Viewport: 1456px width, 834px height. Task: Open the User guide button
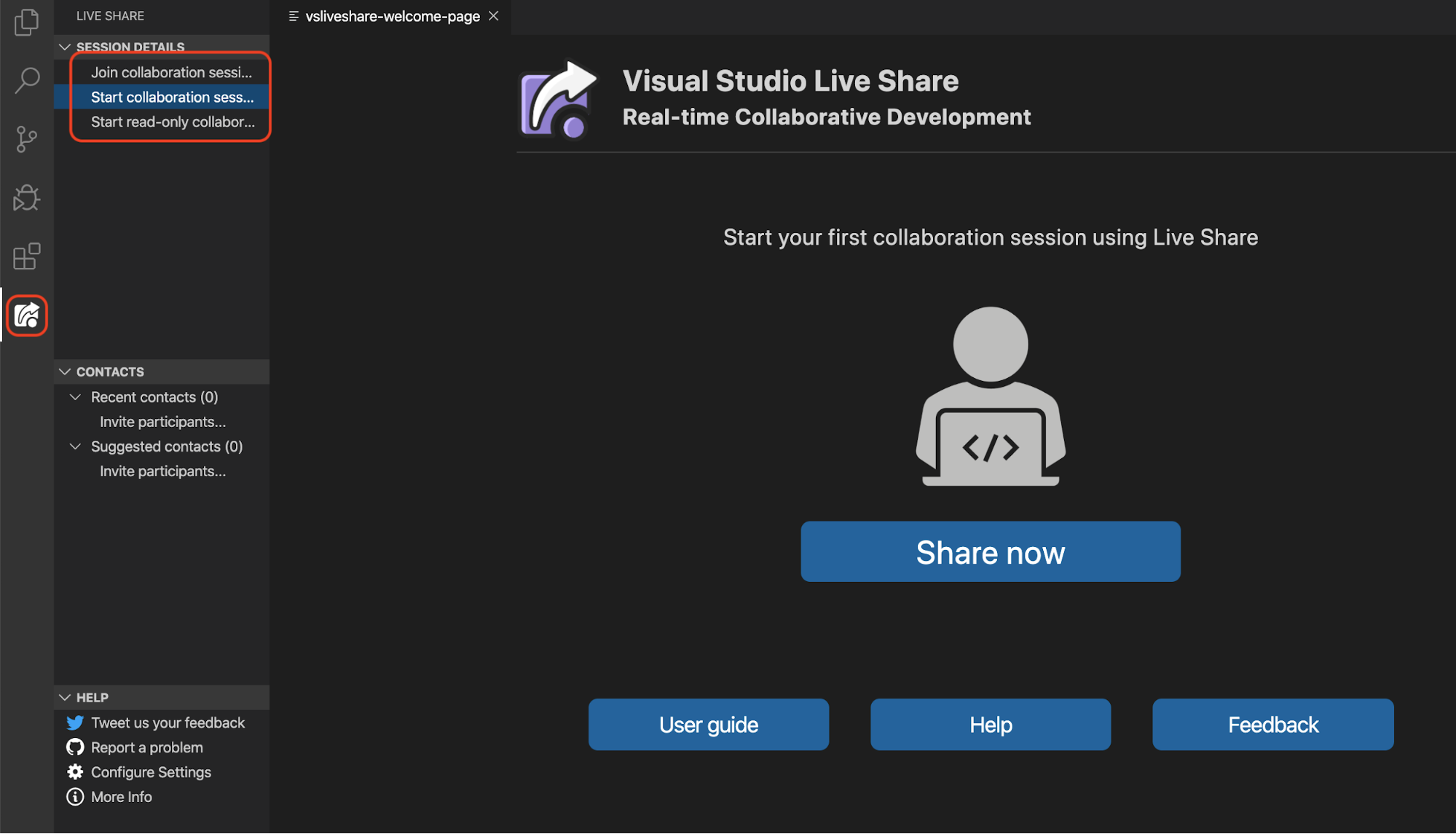(x=709, y=725)
